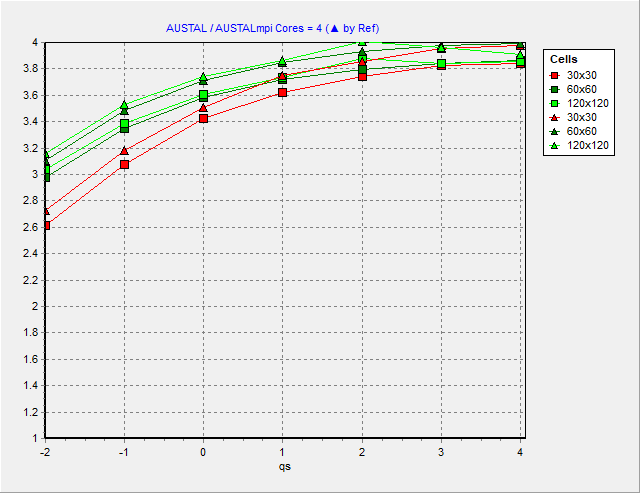Select the light green square point at qs -1
Viewport: 640px width, 493px height.
click(124, 123)
